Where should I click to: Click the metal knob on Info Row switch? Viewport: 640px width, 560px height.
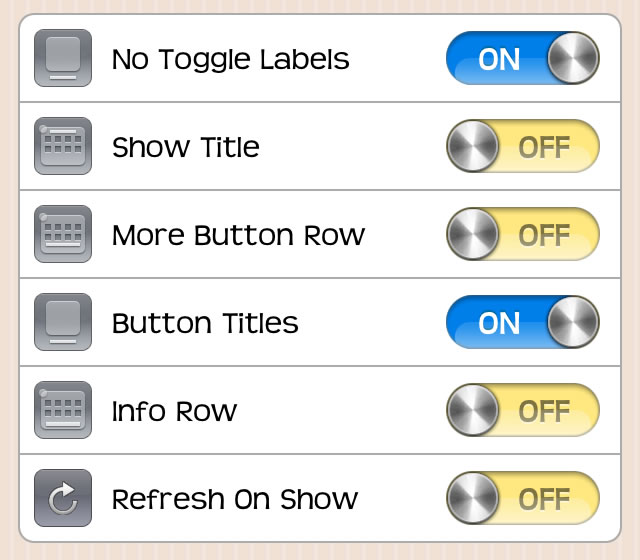coord(473,410)
